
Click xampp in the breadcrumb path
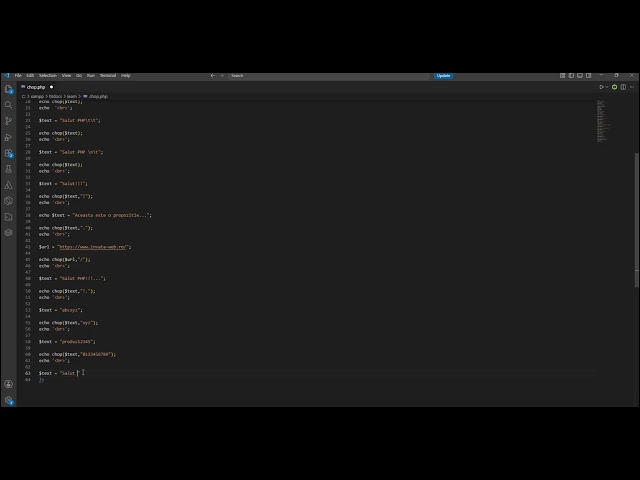(x=37, y=96)
